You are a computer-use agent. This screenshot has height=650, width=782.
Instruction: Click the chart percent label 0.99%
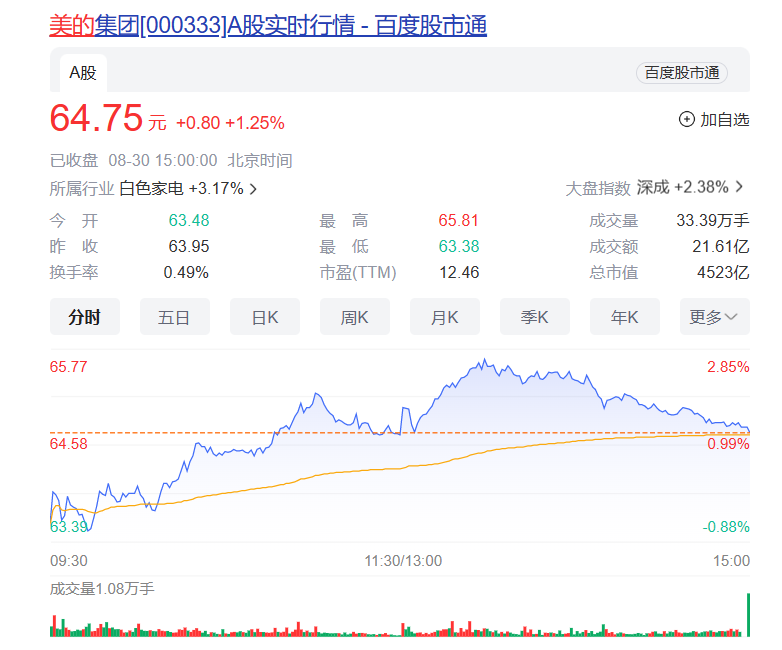click(x=728, y=444)
